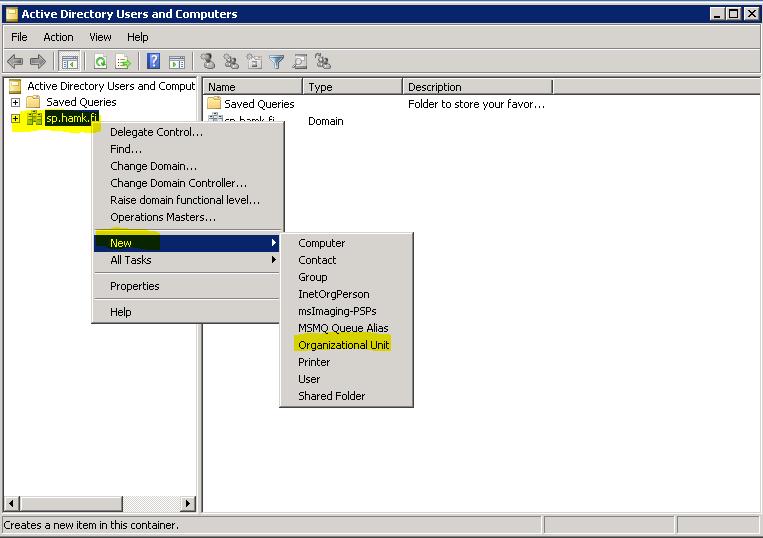Choose Delegate Control from context menu
The height and width of the screenshot is (538, 763).
click(x=188, y=132)
